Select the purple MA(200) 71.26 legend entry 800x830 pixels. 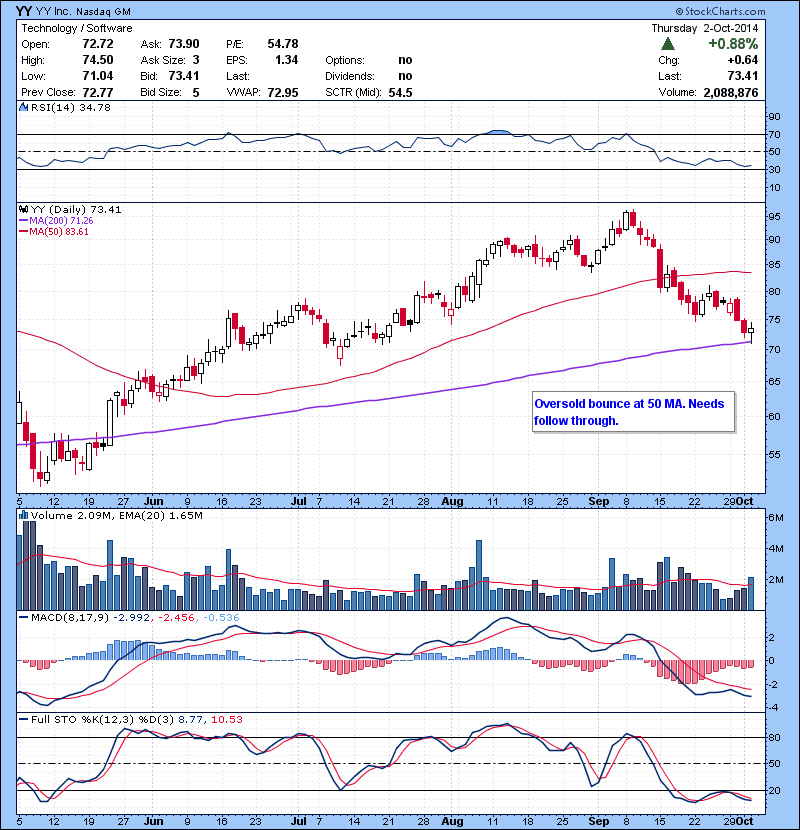click(56, 221)
